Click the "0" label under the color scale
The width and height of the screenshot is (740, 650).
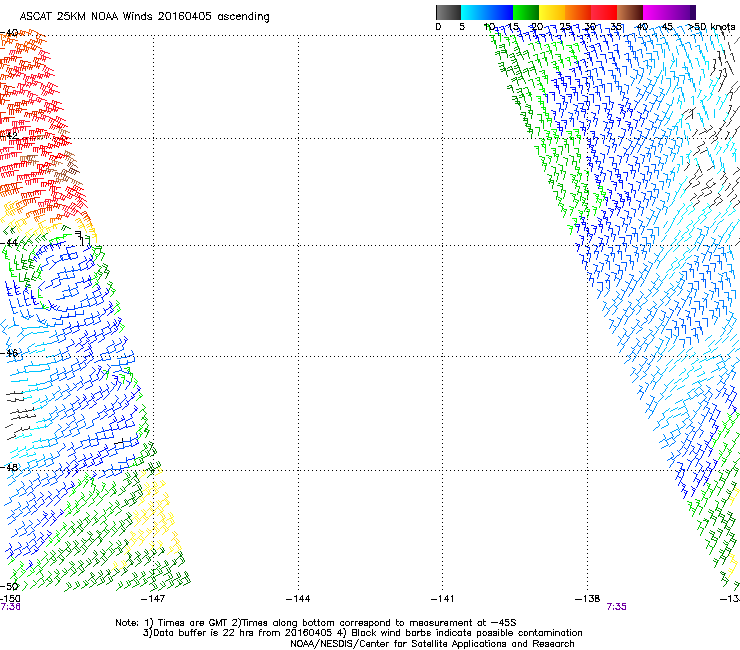(438, 27)
